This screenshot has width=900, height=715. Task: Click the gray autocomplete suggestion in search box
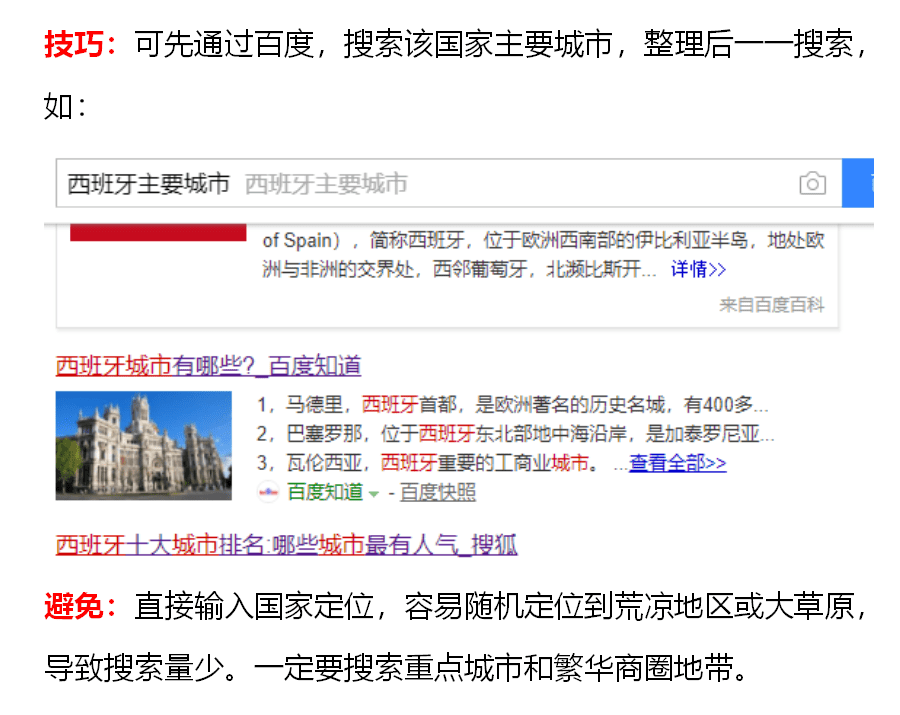coord(326,184)
